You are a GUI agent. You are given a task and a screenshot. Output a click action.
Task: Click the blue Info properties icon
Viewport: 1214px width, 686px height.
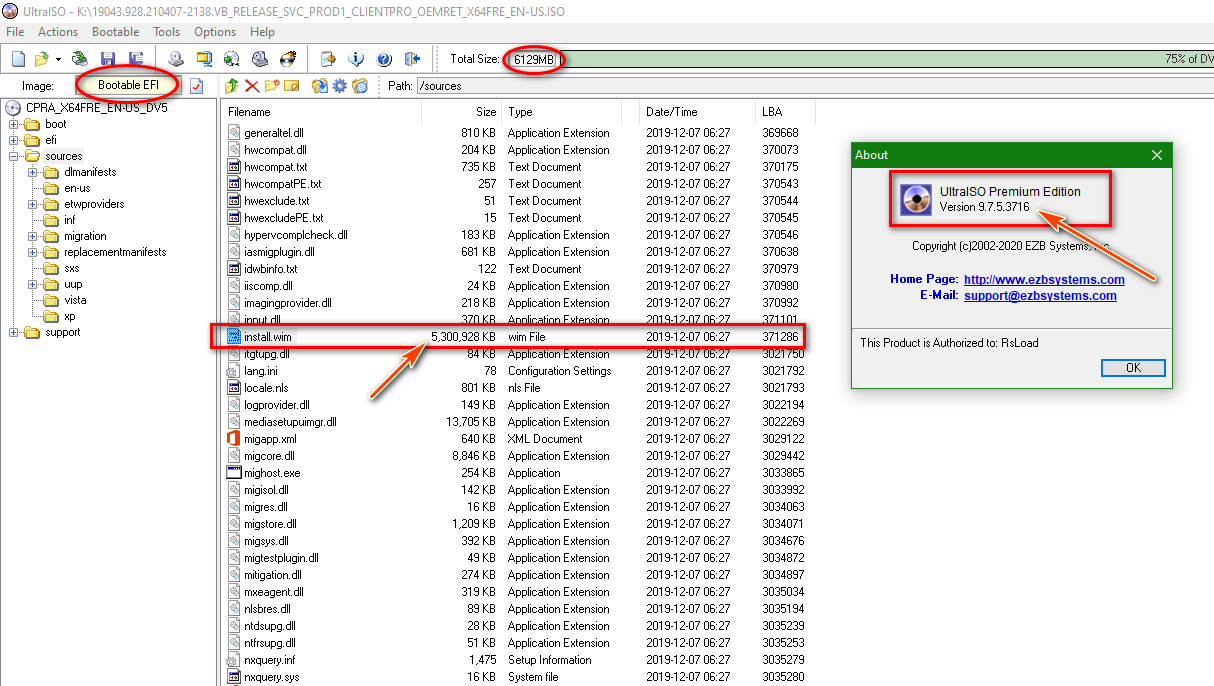pos(356,59)
